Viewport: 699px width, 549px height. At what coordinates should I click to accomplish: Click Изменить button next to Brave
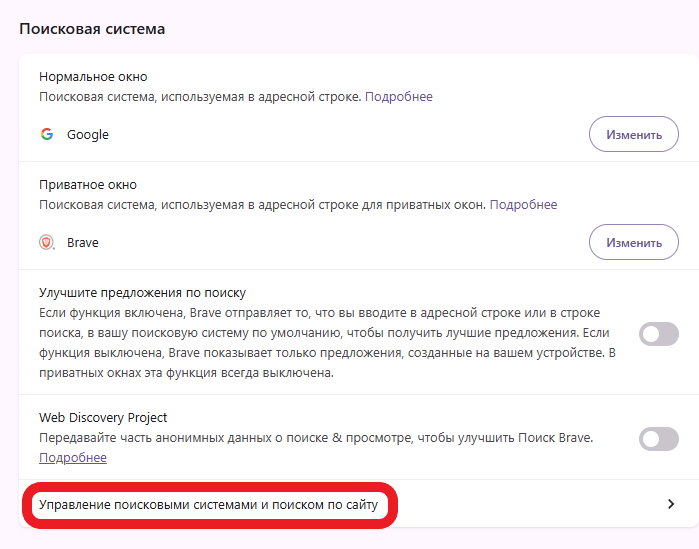click(633, 242)
